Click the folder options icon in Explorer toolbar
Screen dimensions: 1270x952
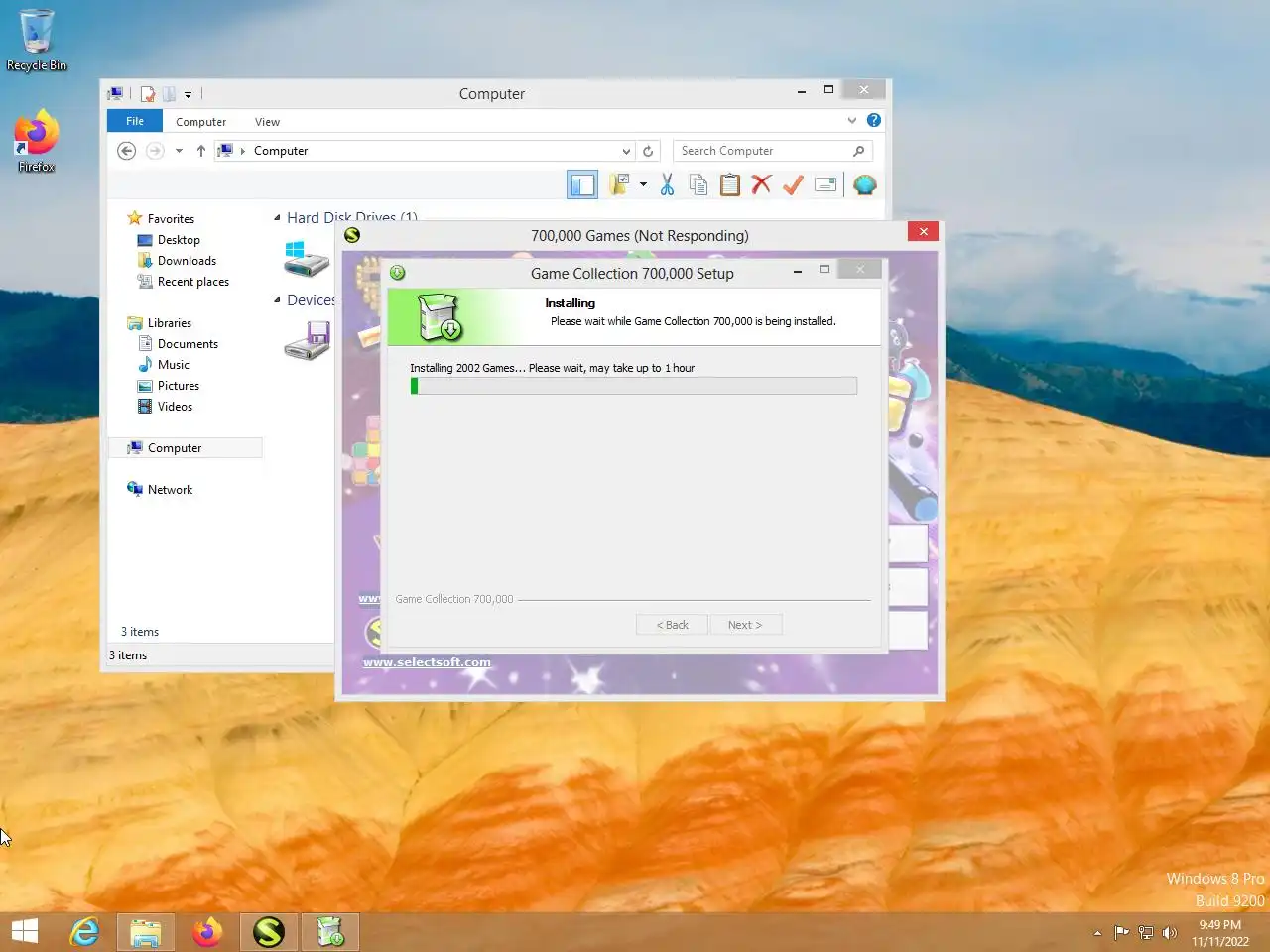click(x=620, y=184)
